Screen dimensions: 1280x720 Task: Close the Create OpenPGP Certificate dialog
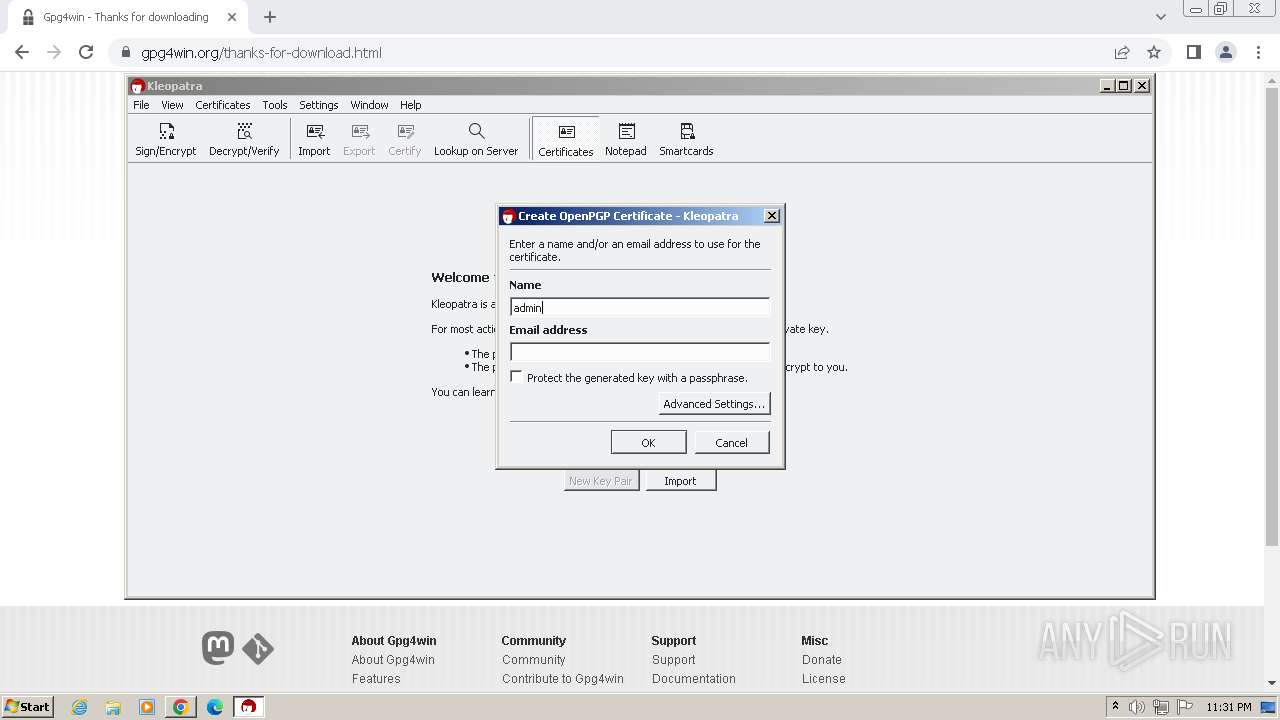772,216
